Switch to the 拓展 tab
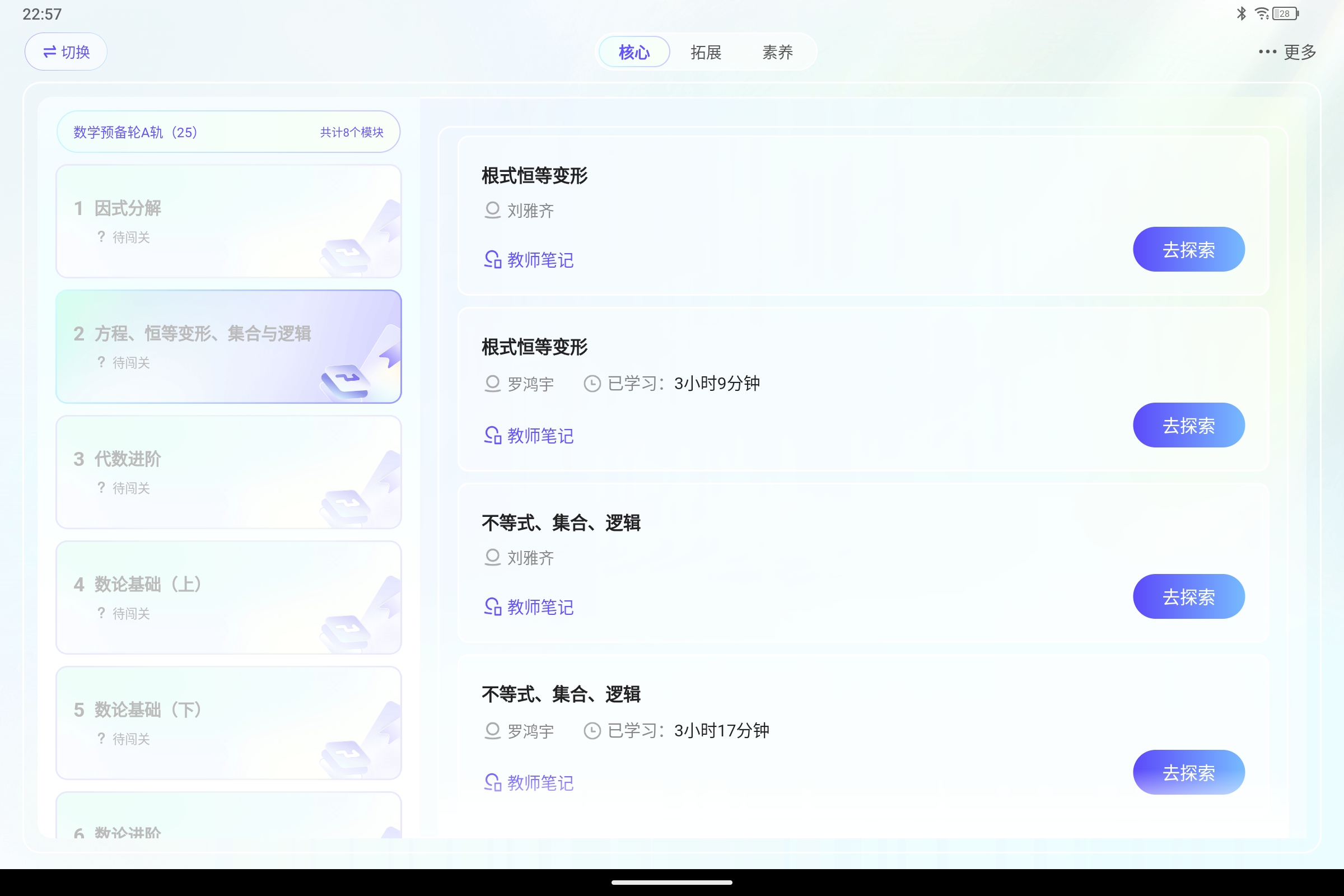 tap(706, 52)
